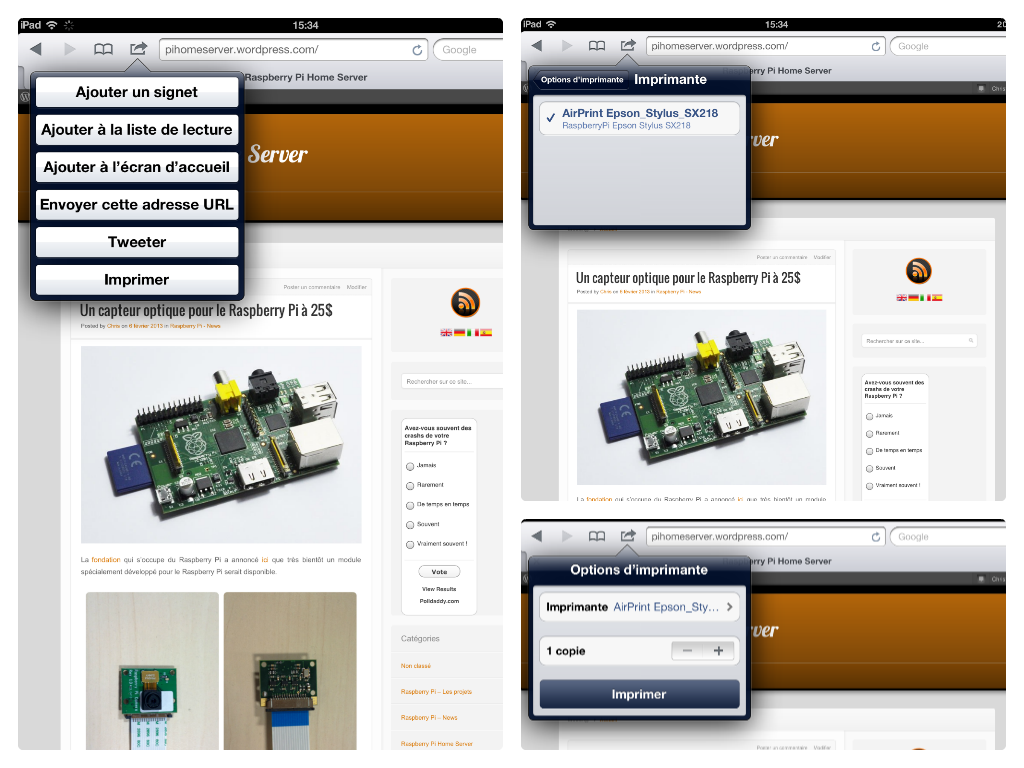Select the Rarement option in left screenshot poll
The image size is (1024, 768).
click(x=410, y=486)
